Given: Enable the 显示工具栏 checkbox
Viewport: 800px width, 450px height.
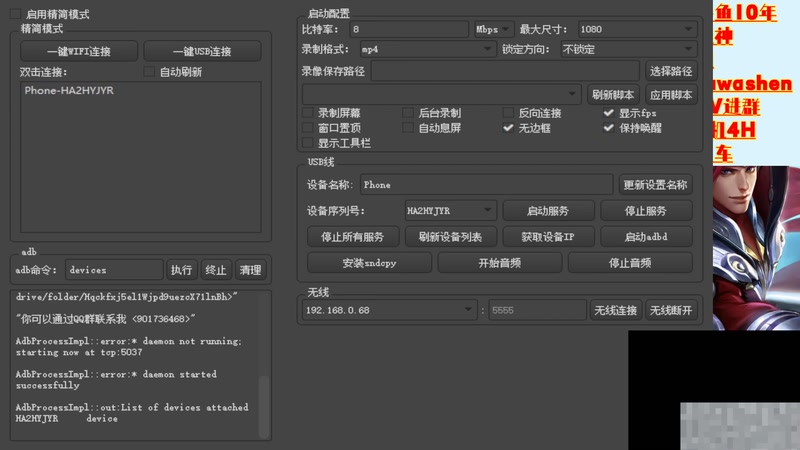Looking at the screenshot, I should click(308, 143).
